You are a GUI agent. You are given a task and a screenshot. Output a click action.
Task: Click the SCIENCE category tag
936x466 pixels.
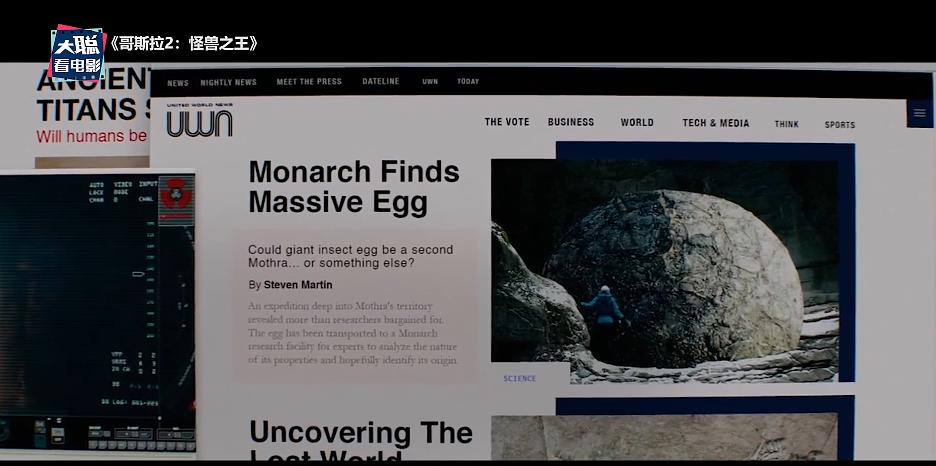tap(520, 378)
